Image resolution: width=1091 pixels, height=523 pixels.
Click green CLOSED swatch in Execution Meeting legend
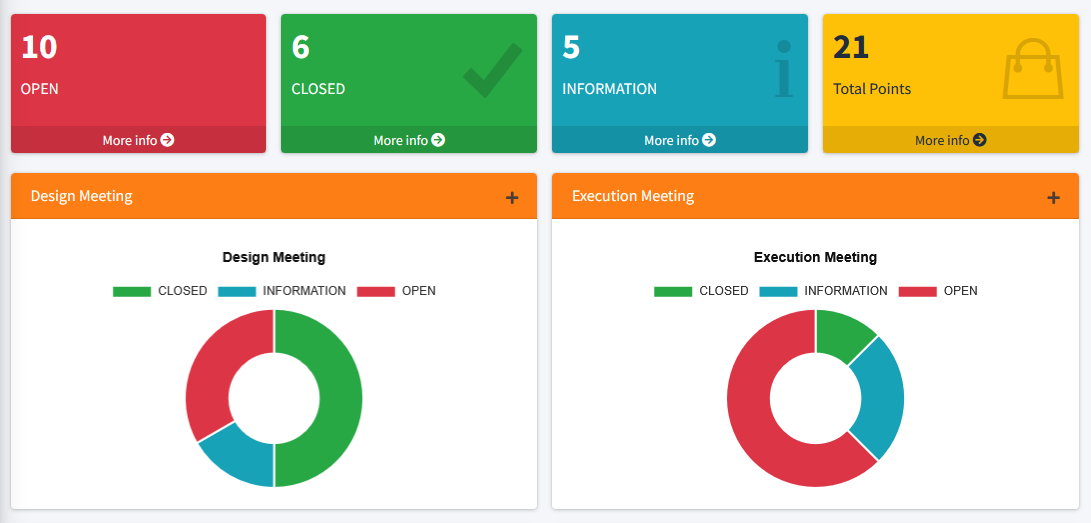tap(673, 291)
